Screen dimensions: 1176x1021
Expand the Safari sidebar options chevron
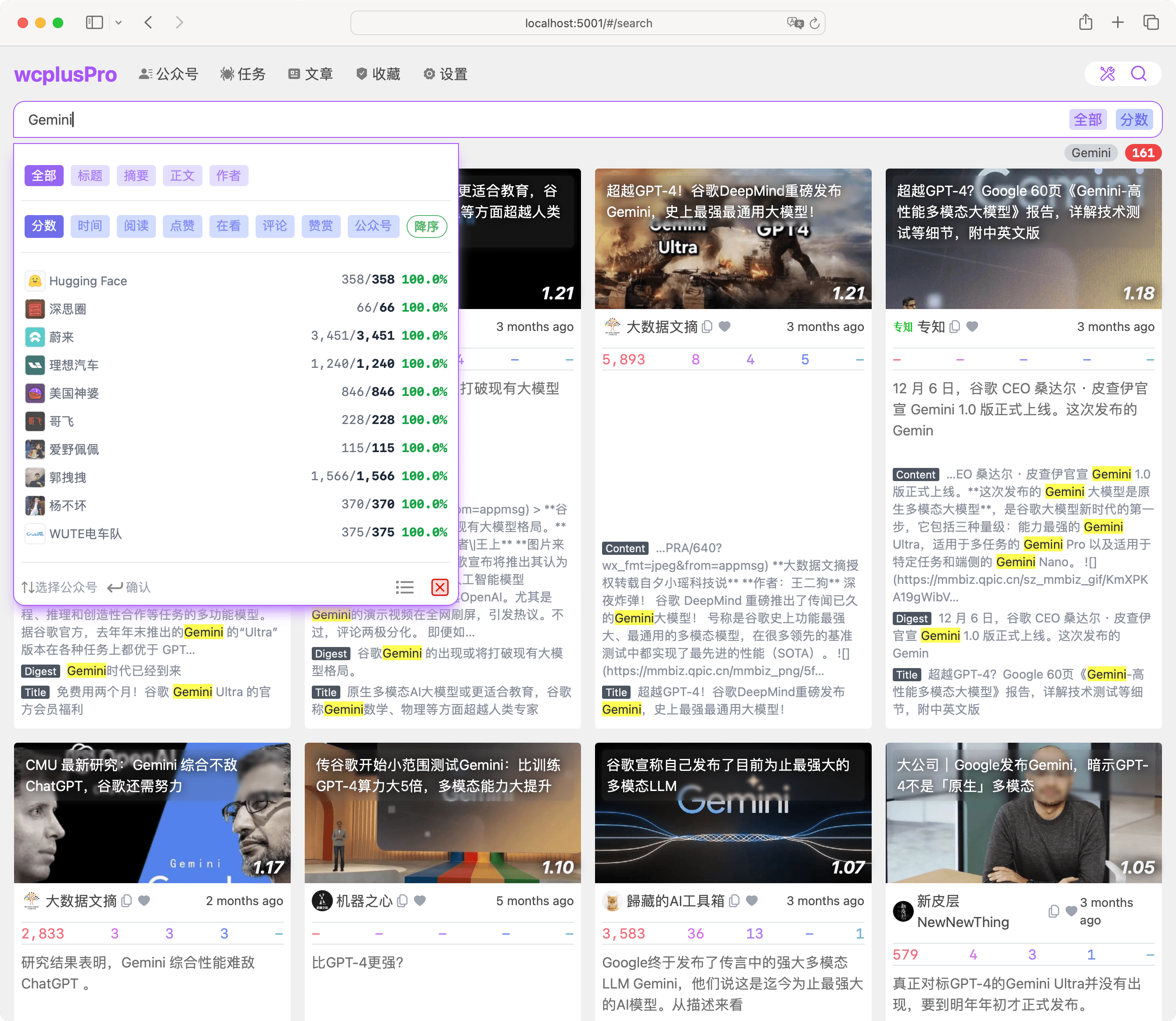coord(119,22)
